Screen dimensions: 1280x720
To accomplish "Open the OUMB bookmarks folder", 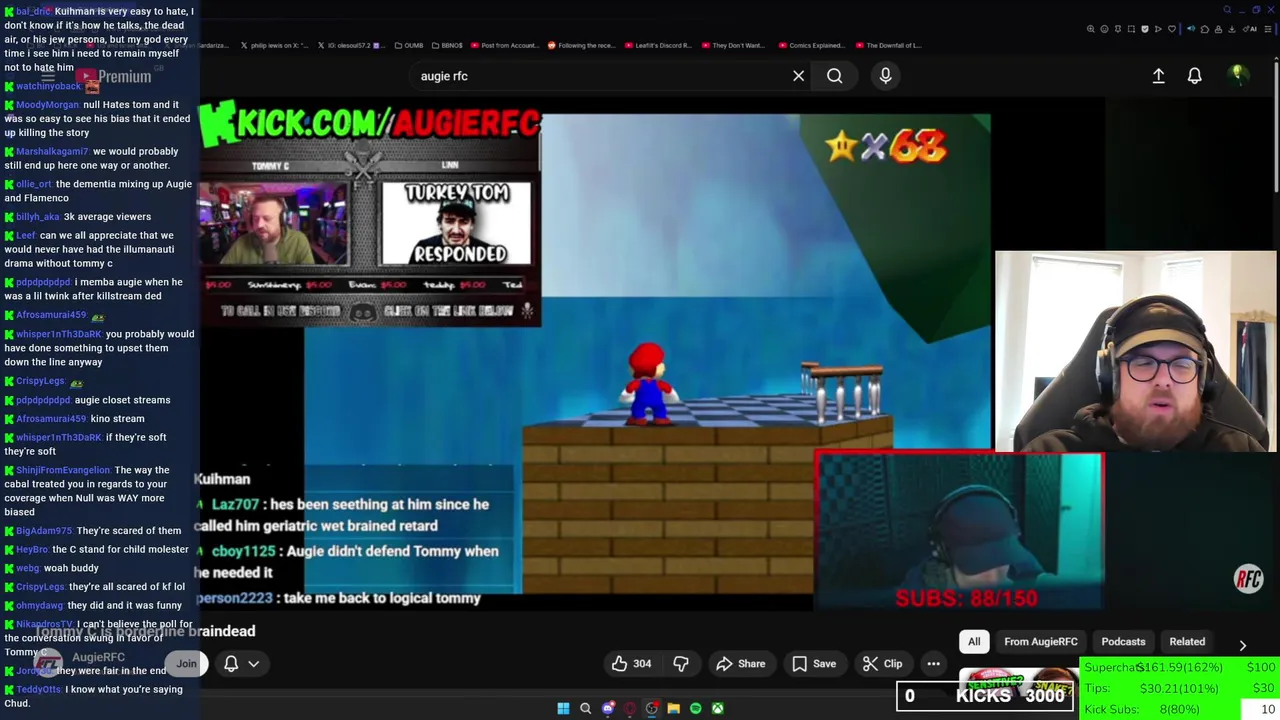I will tap(410, 45).
